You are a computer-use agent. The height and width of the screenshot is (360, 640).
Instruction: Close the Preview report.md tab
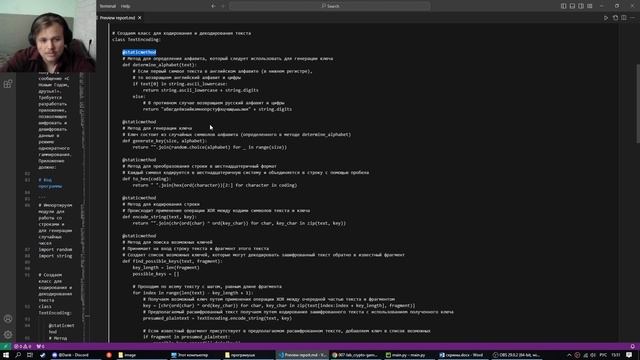(x=140, y=18)
